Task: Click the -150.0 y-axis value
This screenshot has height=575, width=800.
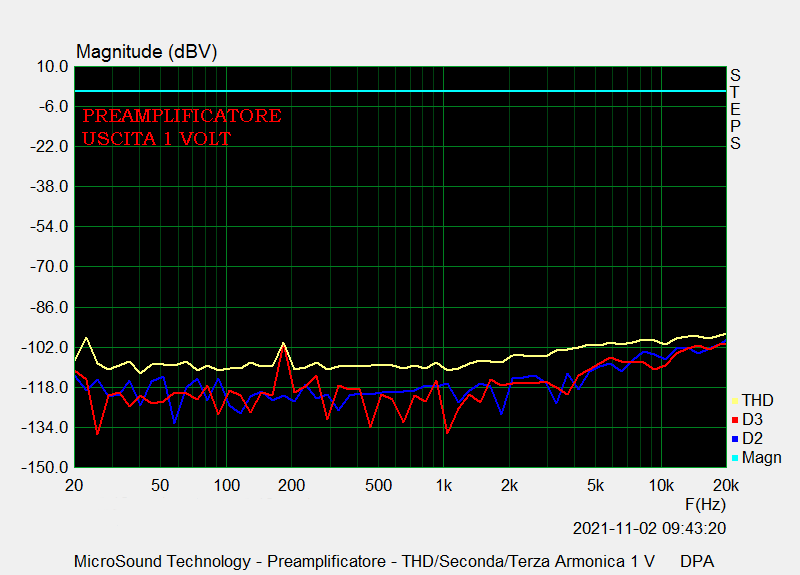Action: click(x=45, y=467)
